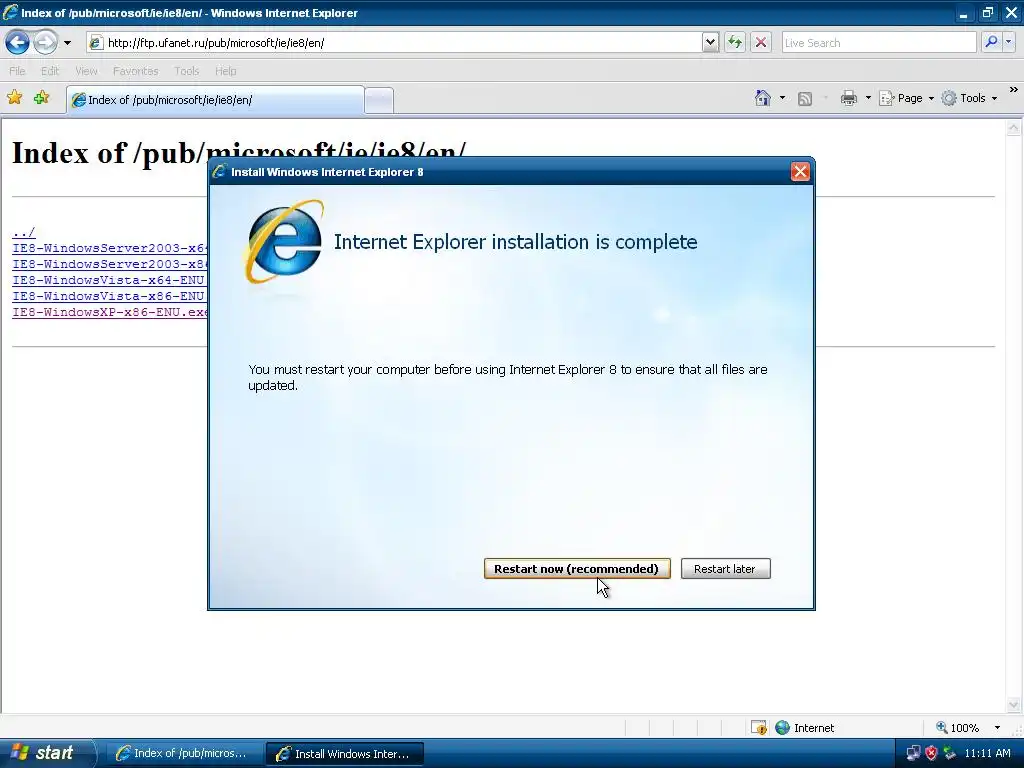Open the Edit menu
Viewport: 1024px width, 768px height.
(x=50, y=71)
